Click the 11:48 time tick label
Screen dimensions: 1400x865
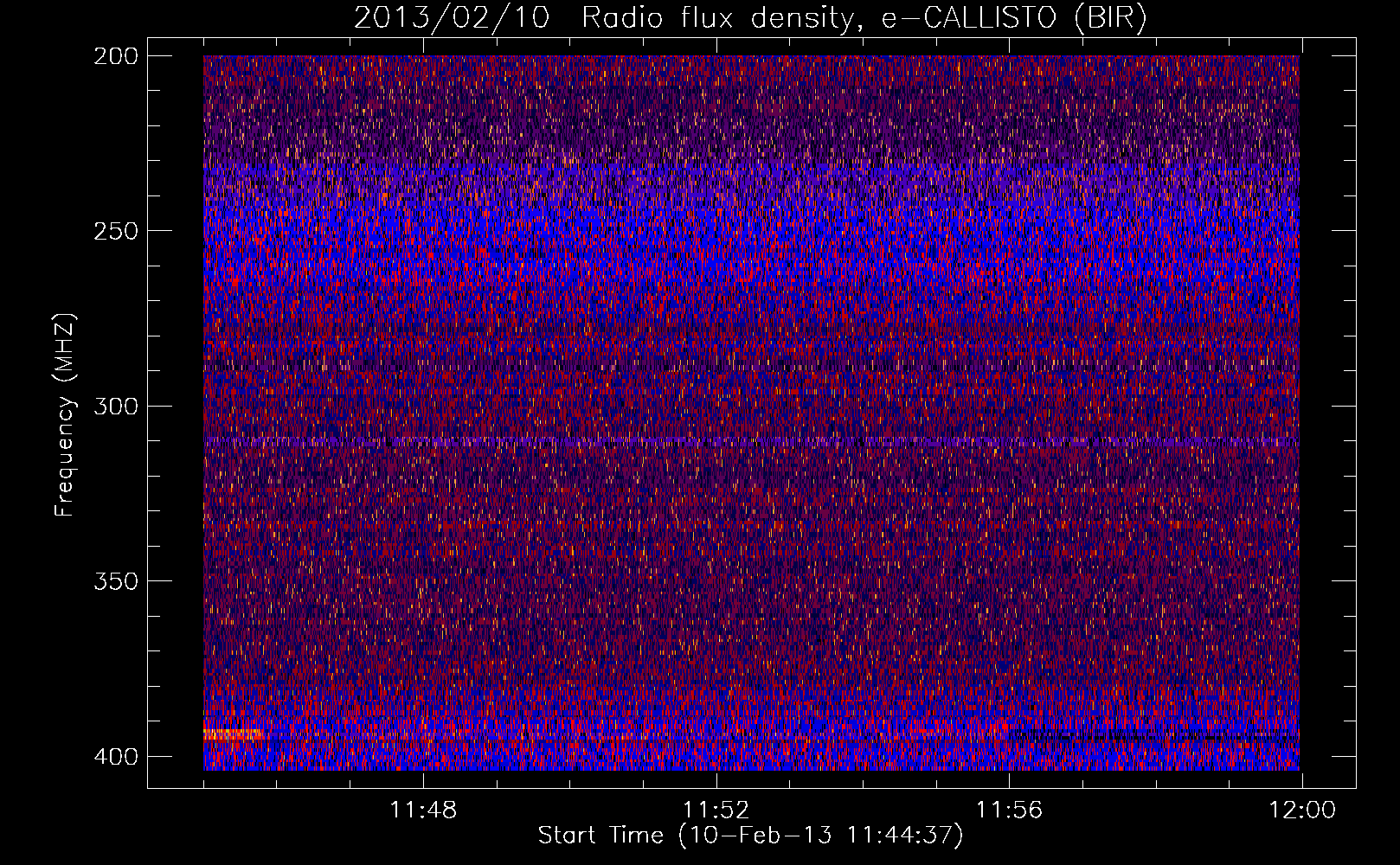click(423, 811)
